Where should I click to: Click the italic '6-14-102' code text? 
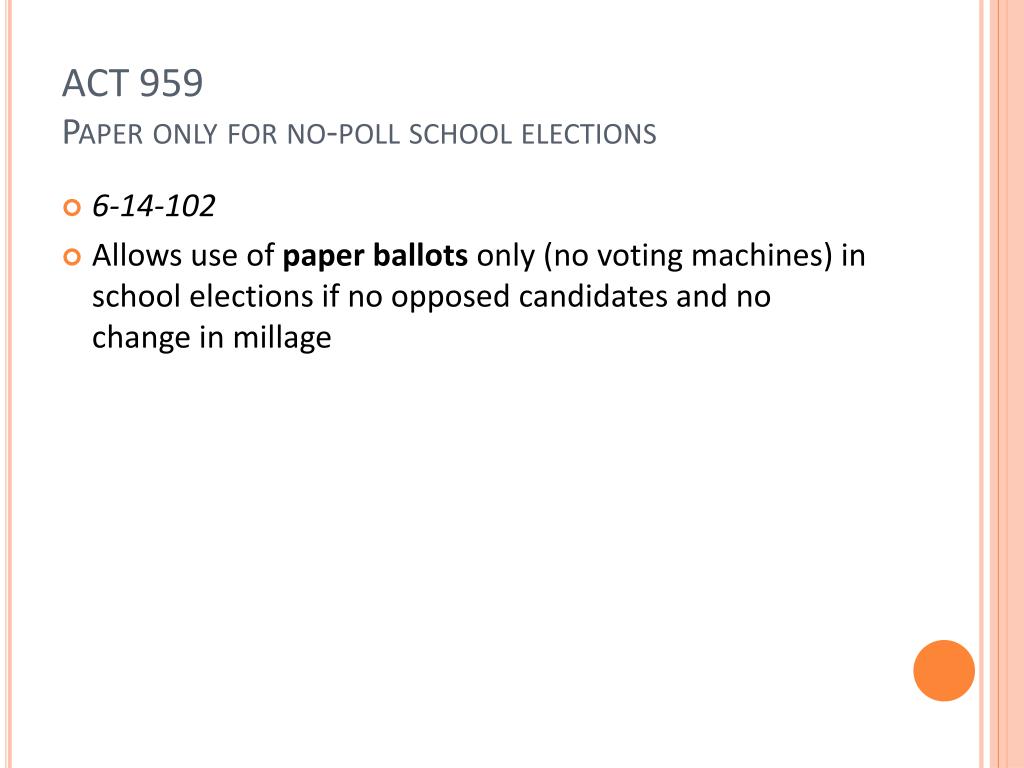pyautogui.click(x=153, y=206)
